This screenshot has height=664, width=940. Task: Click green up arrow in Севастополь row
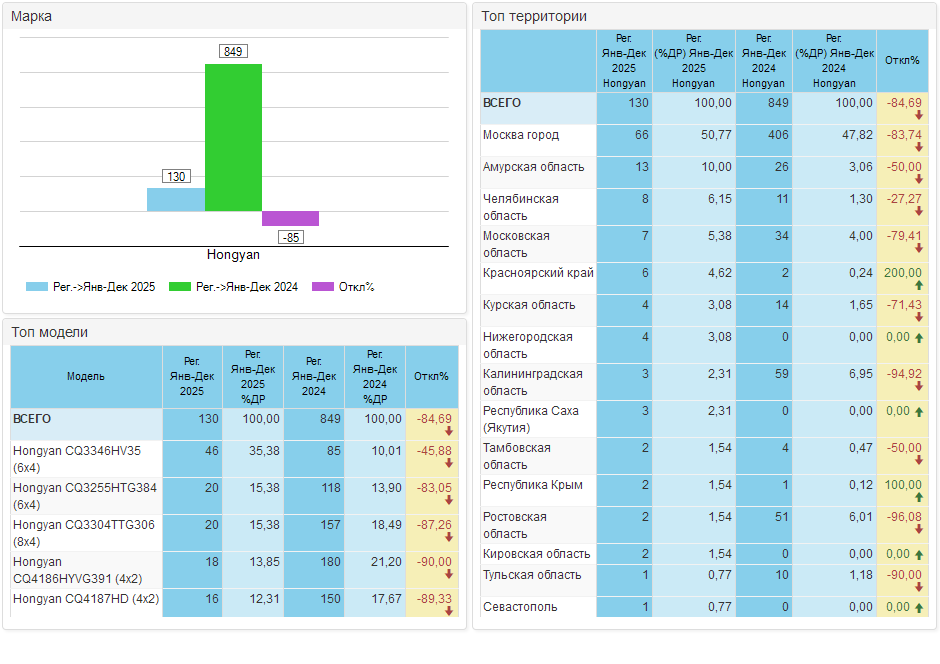point(917,607)
